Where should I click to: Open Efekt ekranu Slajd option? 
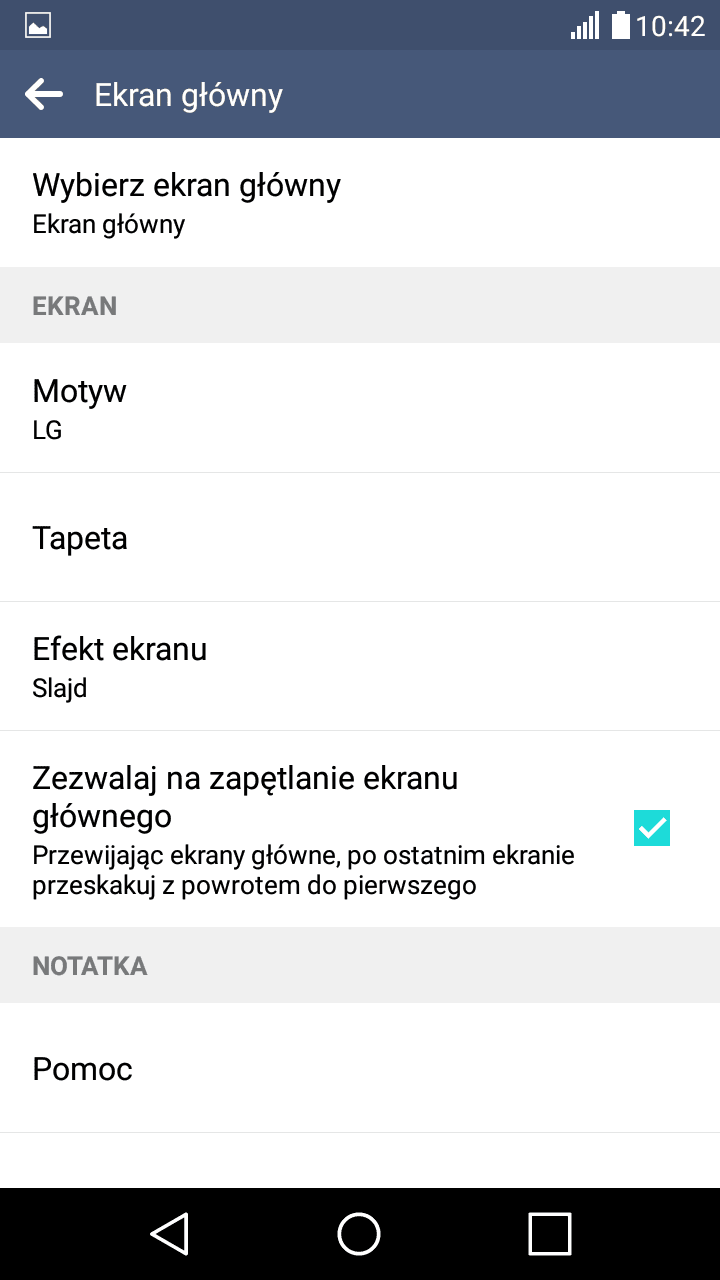(x=360, y=666)
